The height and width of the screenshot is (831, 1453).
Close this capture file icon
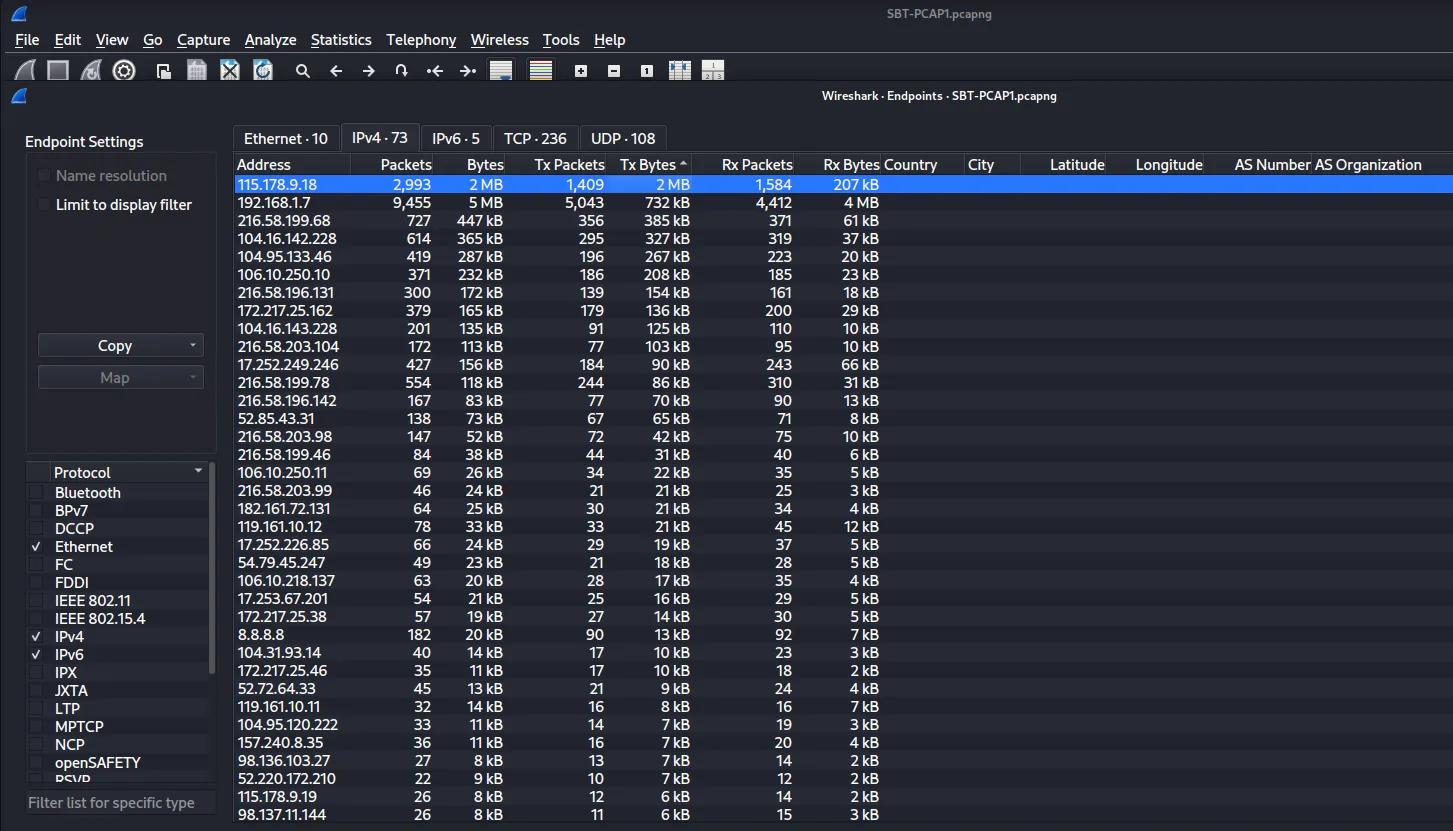point(230,71)
